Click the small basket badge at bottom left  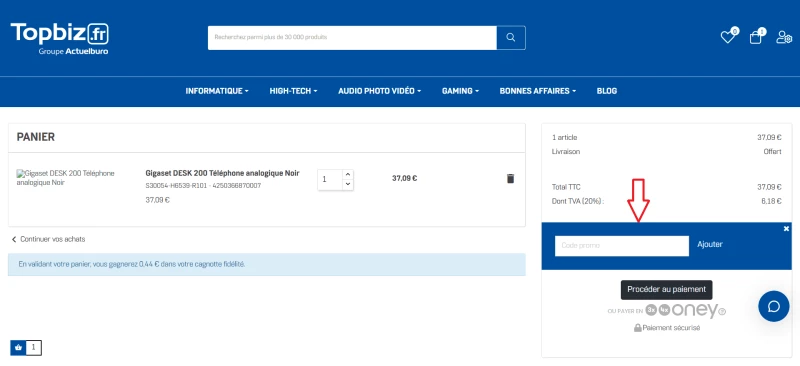[19, 348]
